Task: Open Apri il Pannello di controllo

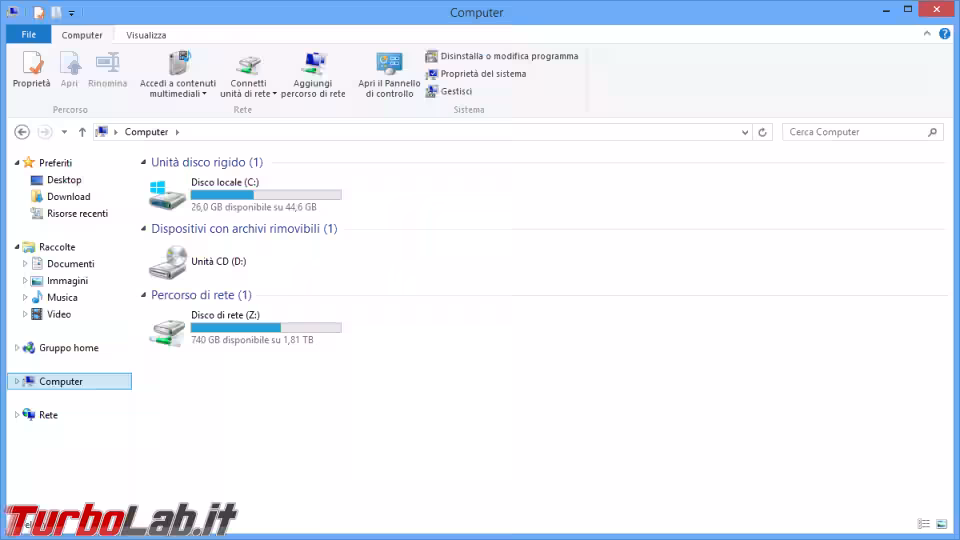Action: (x=389, y=75)
